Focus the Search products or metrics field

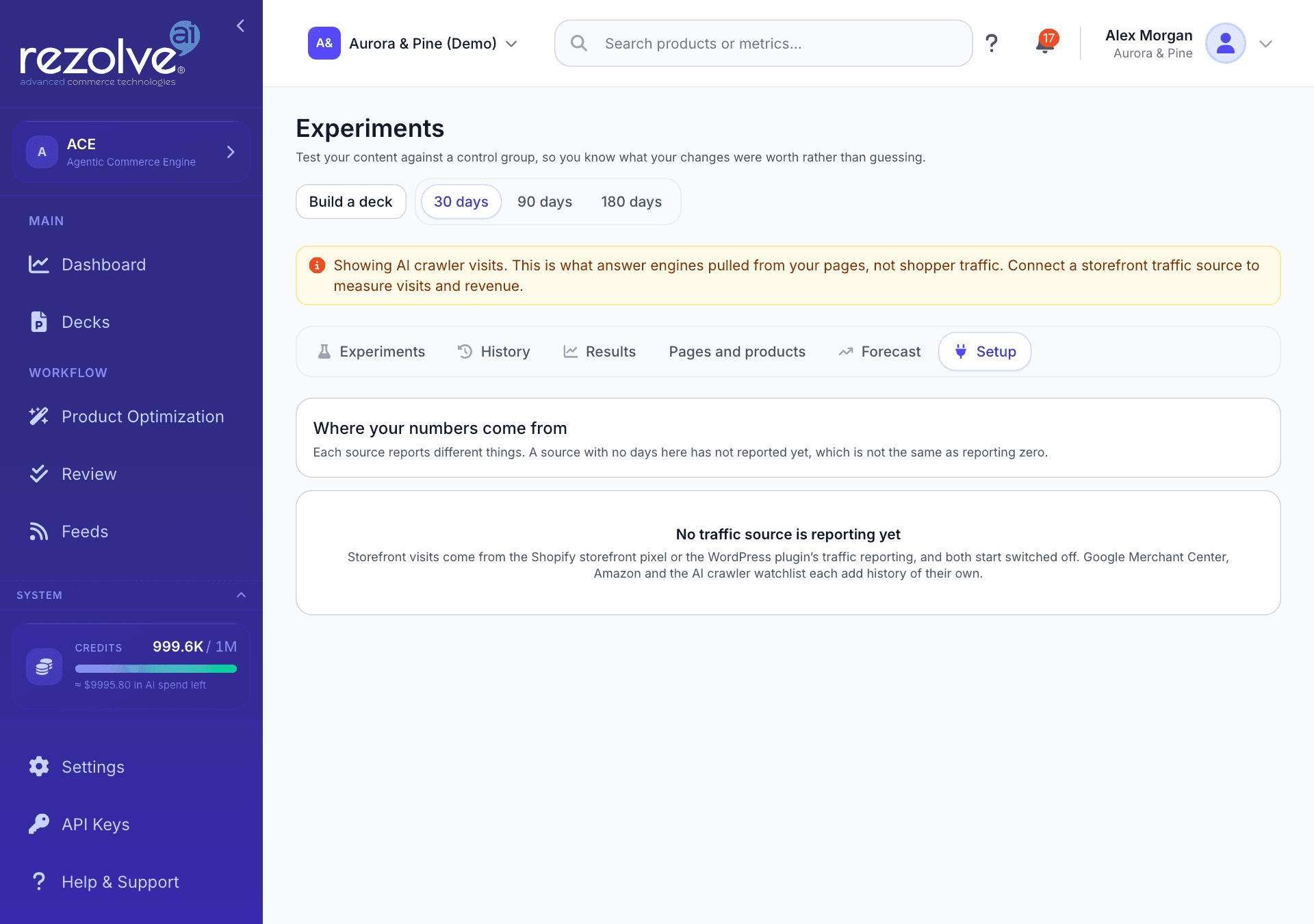tap(763, 43)
